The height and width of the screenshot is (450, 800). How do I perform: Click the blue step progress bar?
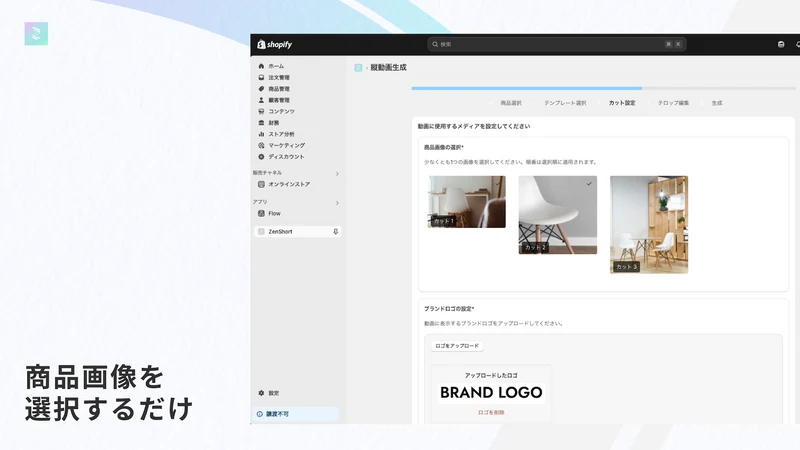(527, 88)
